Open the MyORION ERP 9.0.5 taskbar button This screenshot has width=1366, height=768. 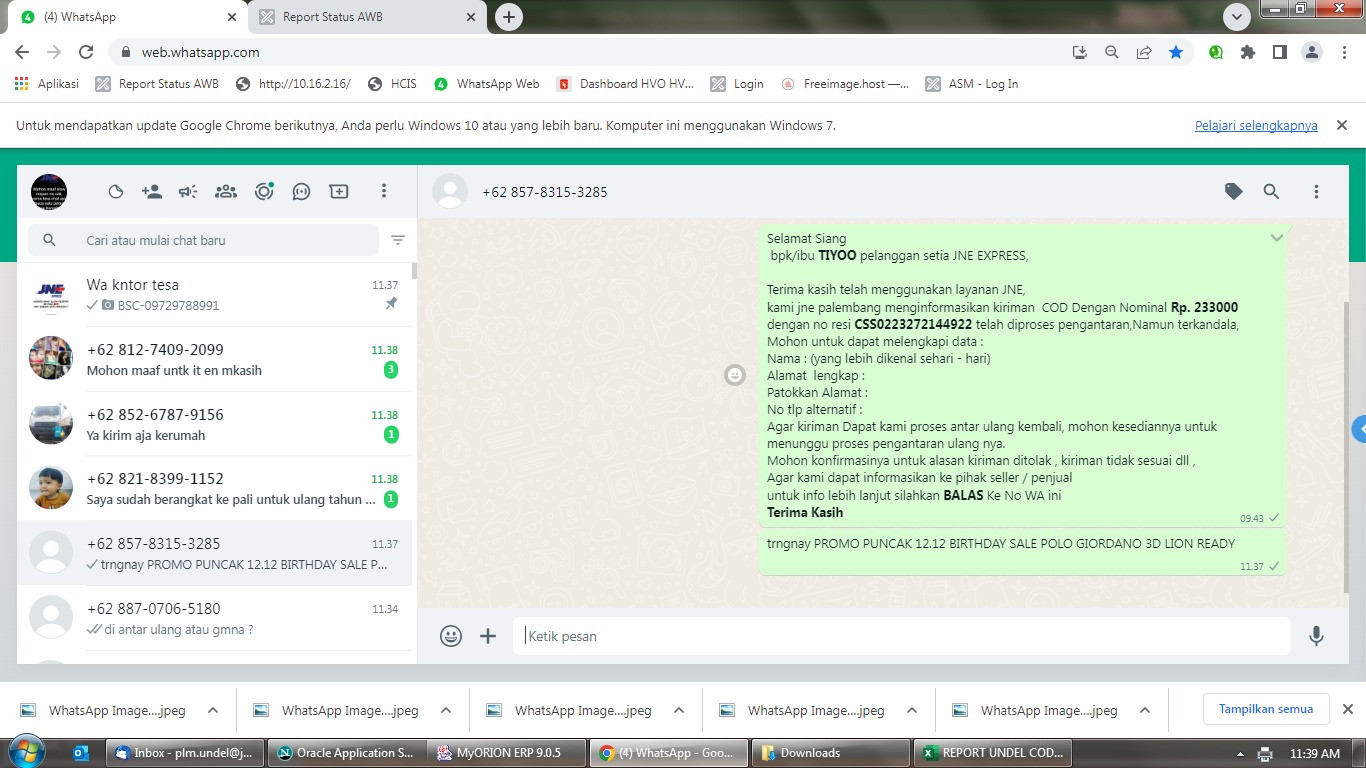508,753
